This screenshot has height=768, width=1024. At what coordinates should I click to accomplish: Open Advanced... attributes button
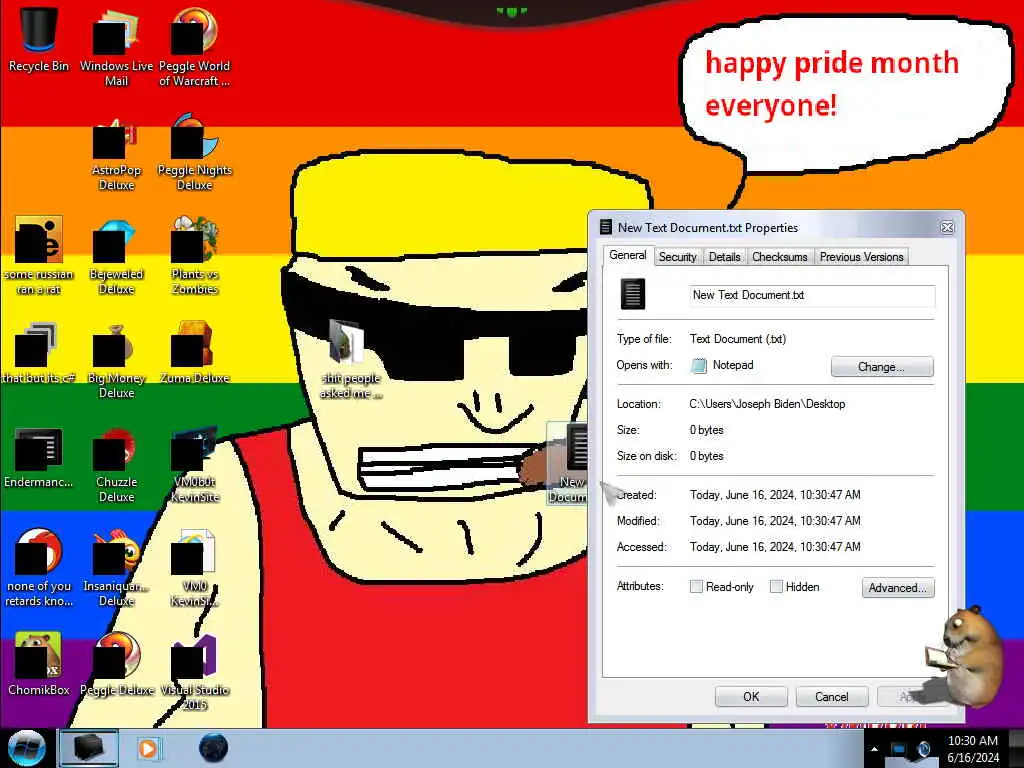(898, 588)
